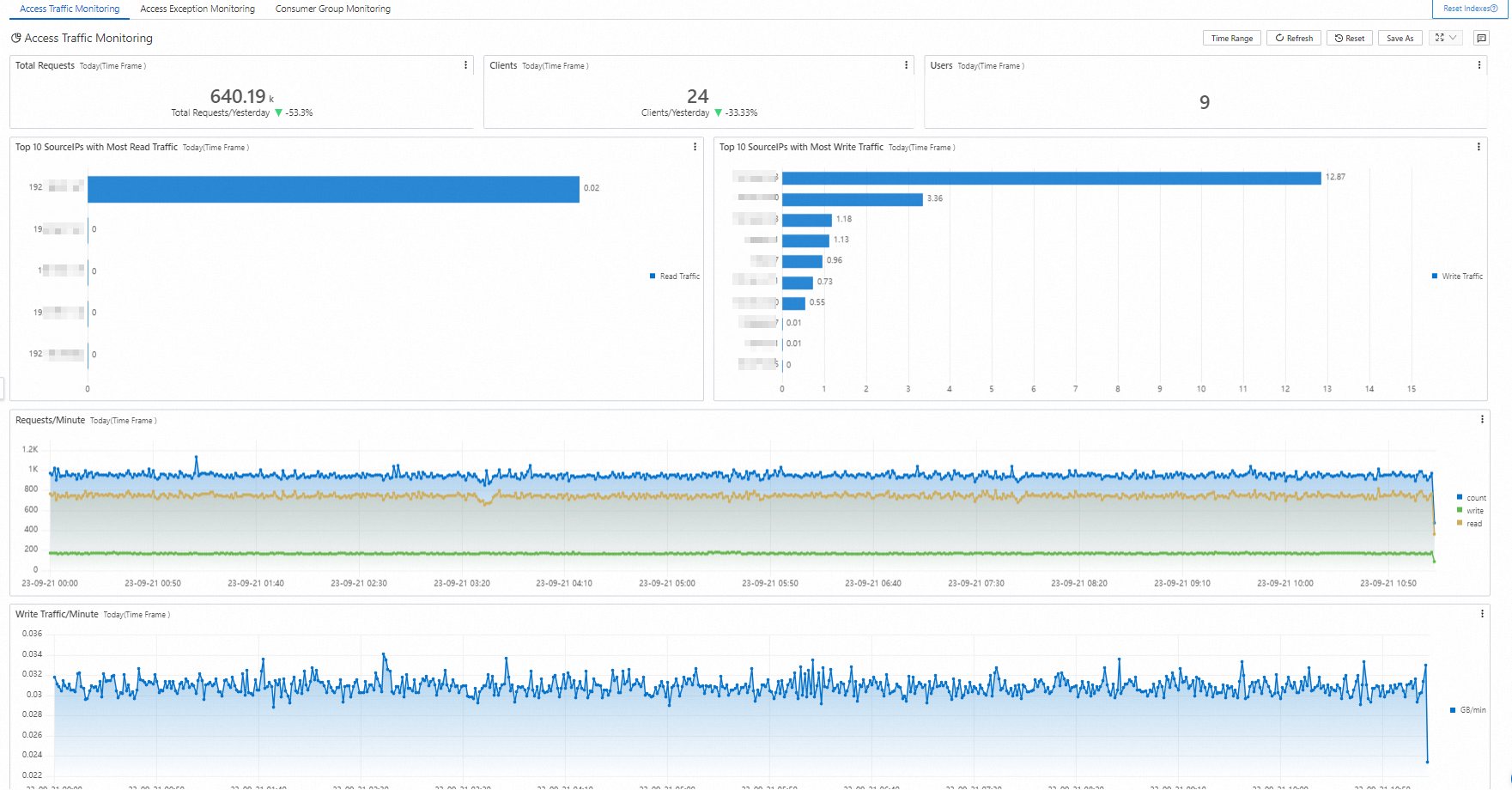
Task: Open the comment/subscribe icon in toolbar
Action: click(x=1481, y=38)
